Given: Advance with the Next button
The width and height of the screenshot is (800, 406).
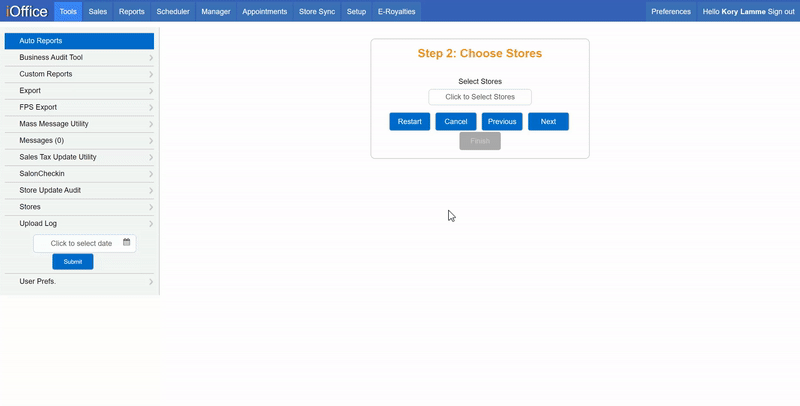Looking at the screenshot, I should coord(548,121).
